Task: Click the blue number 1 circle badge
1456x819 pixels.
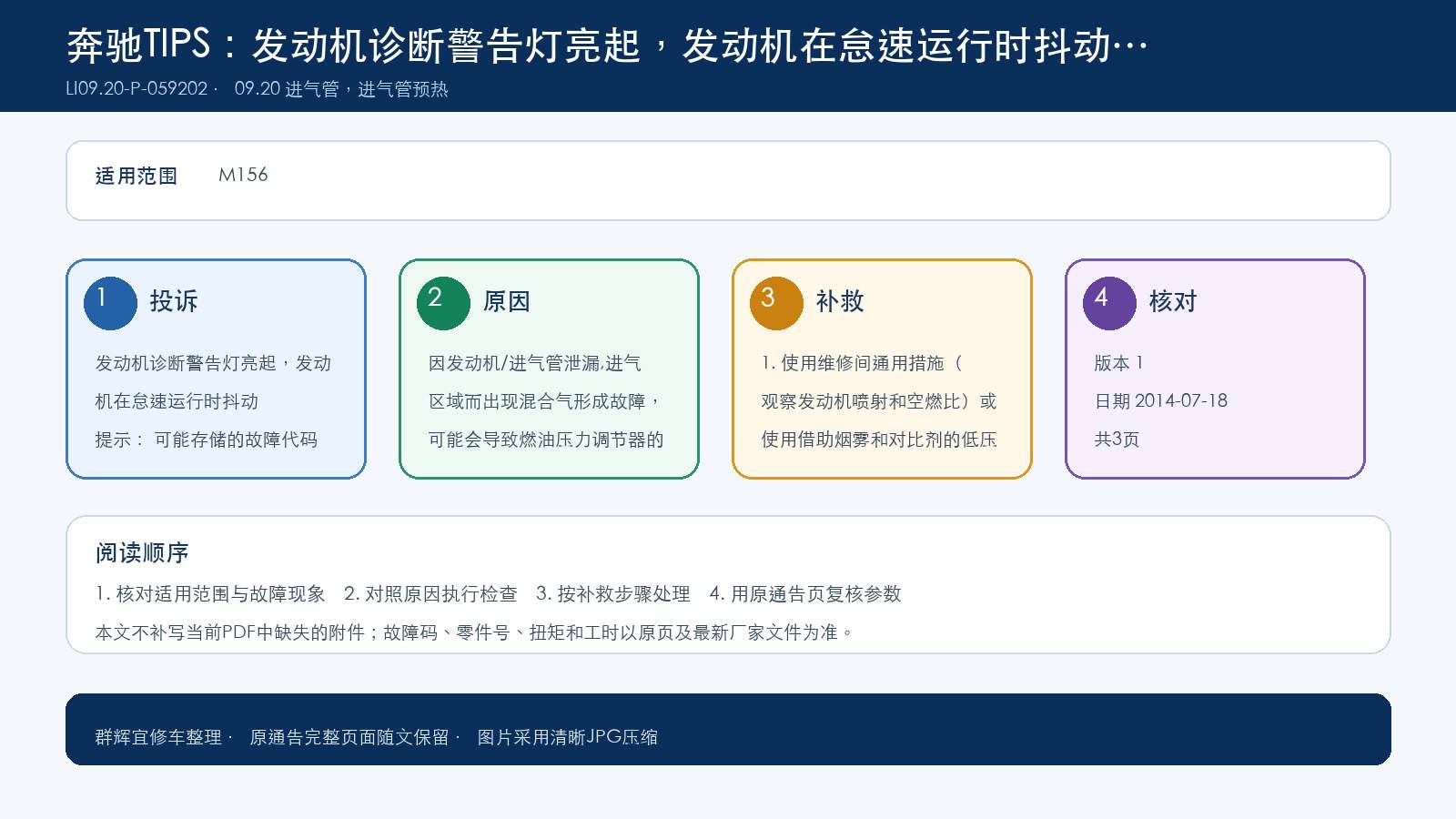Action: (110, 303)
